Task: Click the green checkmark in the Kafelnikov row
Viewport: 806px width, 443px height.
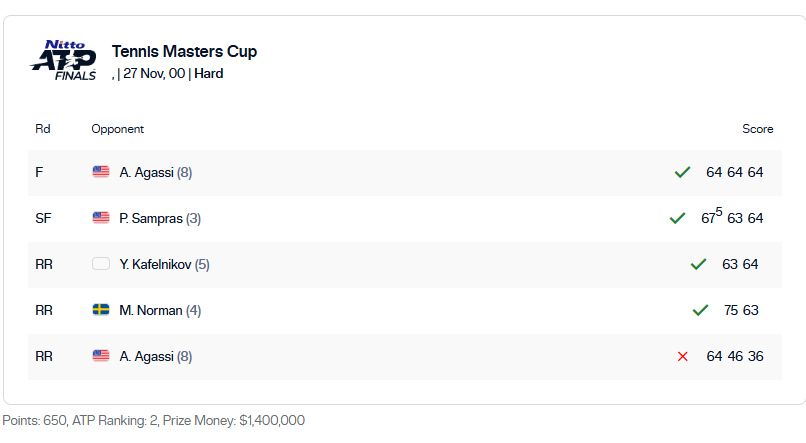Action: 698,264
